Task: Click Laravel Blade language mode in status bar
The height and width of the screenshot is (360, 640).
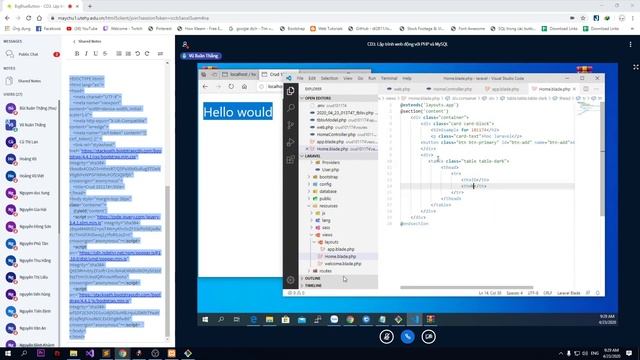Action: (x=569, y=293)
